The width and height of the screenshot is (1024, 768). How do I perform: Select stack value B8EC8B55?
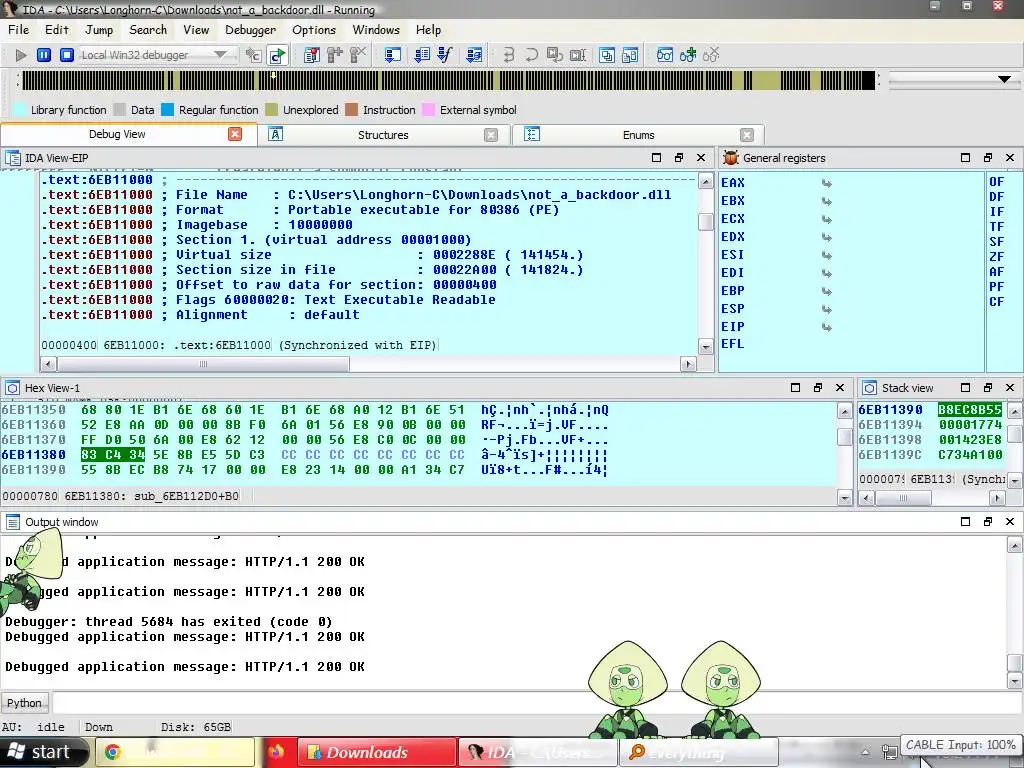click(x=969, y=409)
